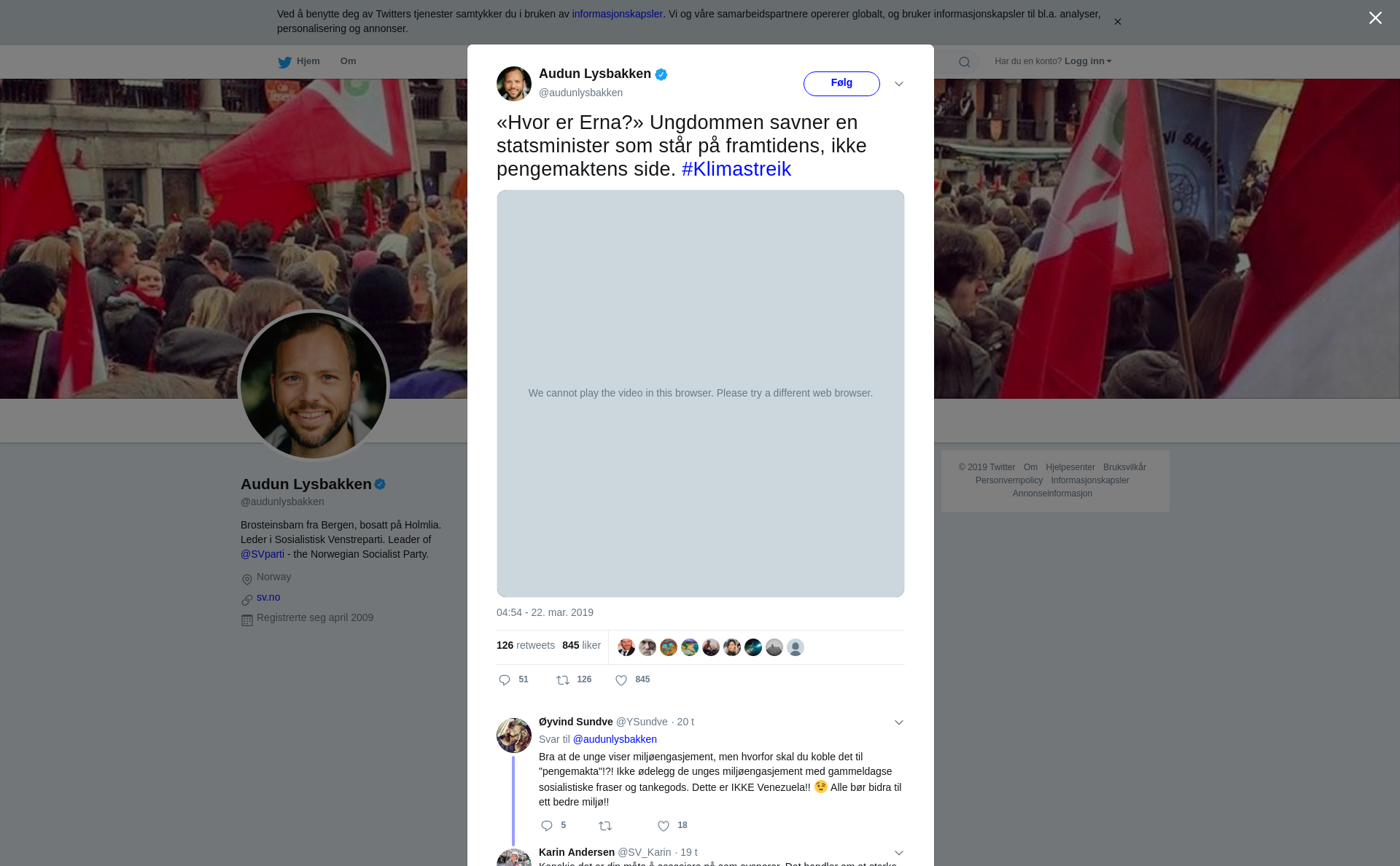Reply to Øyvind Sundve's comment
The height and width of the screenshot is (866, 1400).
[547, 826]
